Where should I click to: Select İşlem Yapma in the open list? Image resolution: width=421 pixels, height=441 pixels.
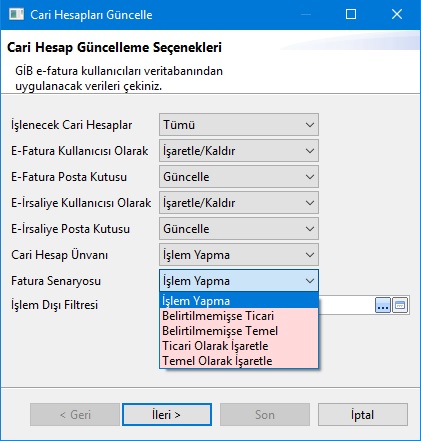[x=239, y=301]
